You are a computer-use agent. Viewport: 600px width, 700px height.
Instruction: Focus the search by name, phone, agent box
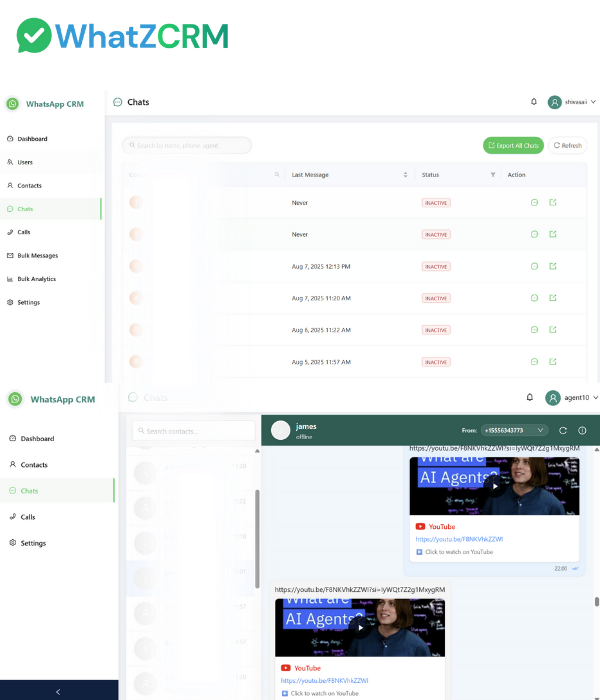pos(187,145)
